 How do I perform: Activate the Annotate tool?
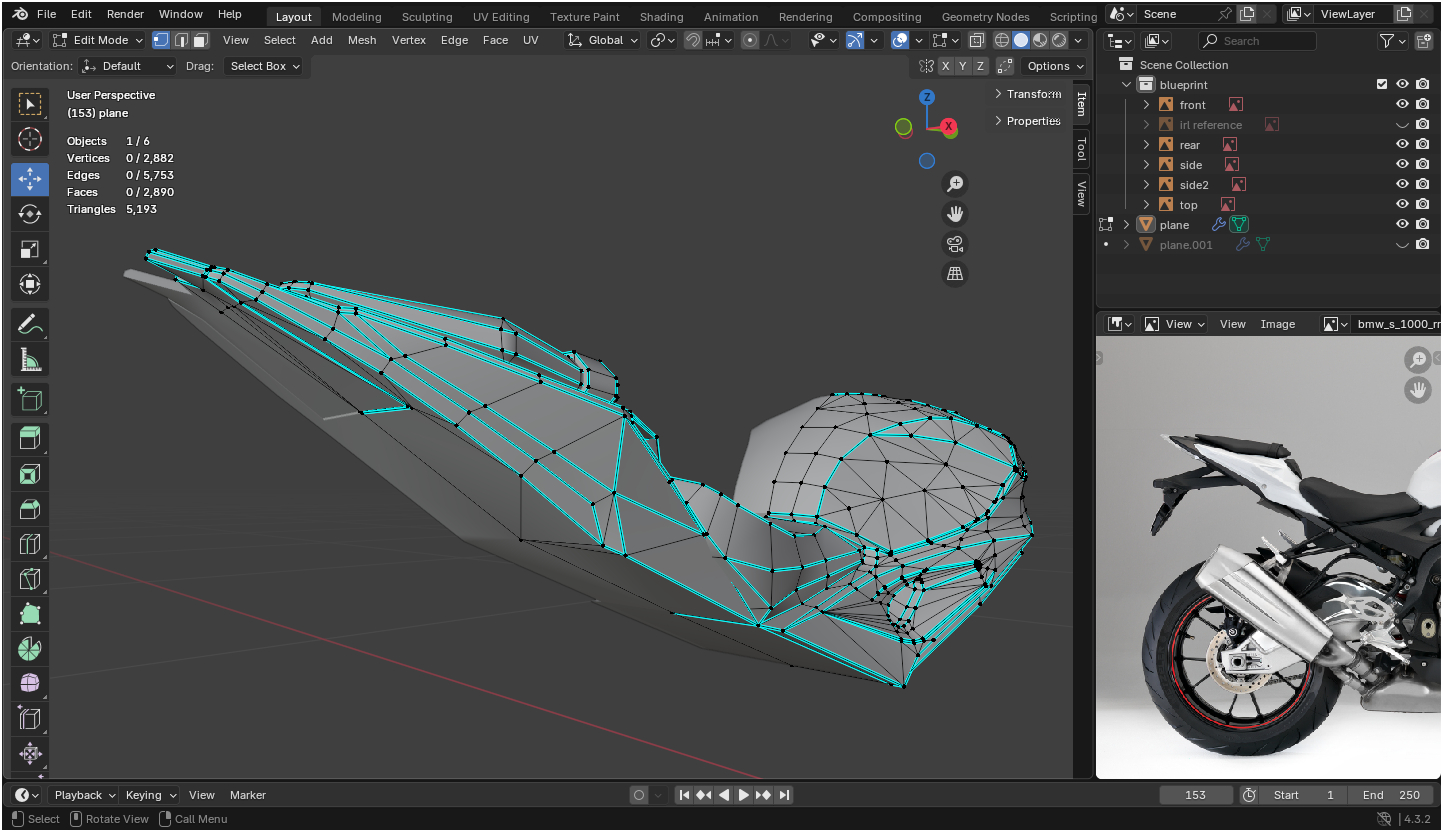(x=30, y=324)
